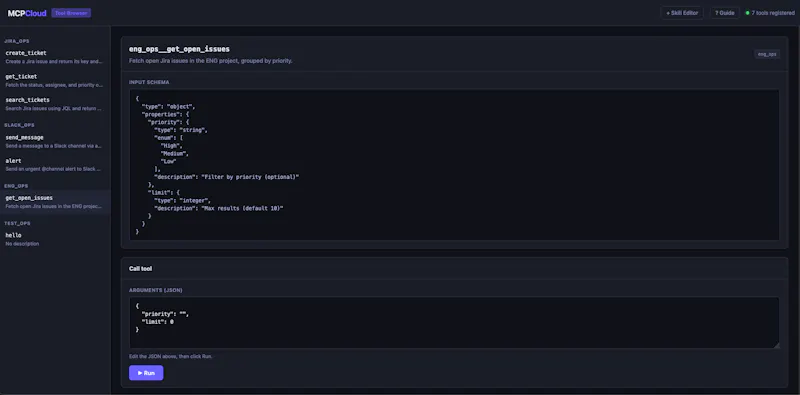This screenshot has height=395, width=800.
Task: Click the eng_ops__get_open_issues title
Action: click(179, 50)
